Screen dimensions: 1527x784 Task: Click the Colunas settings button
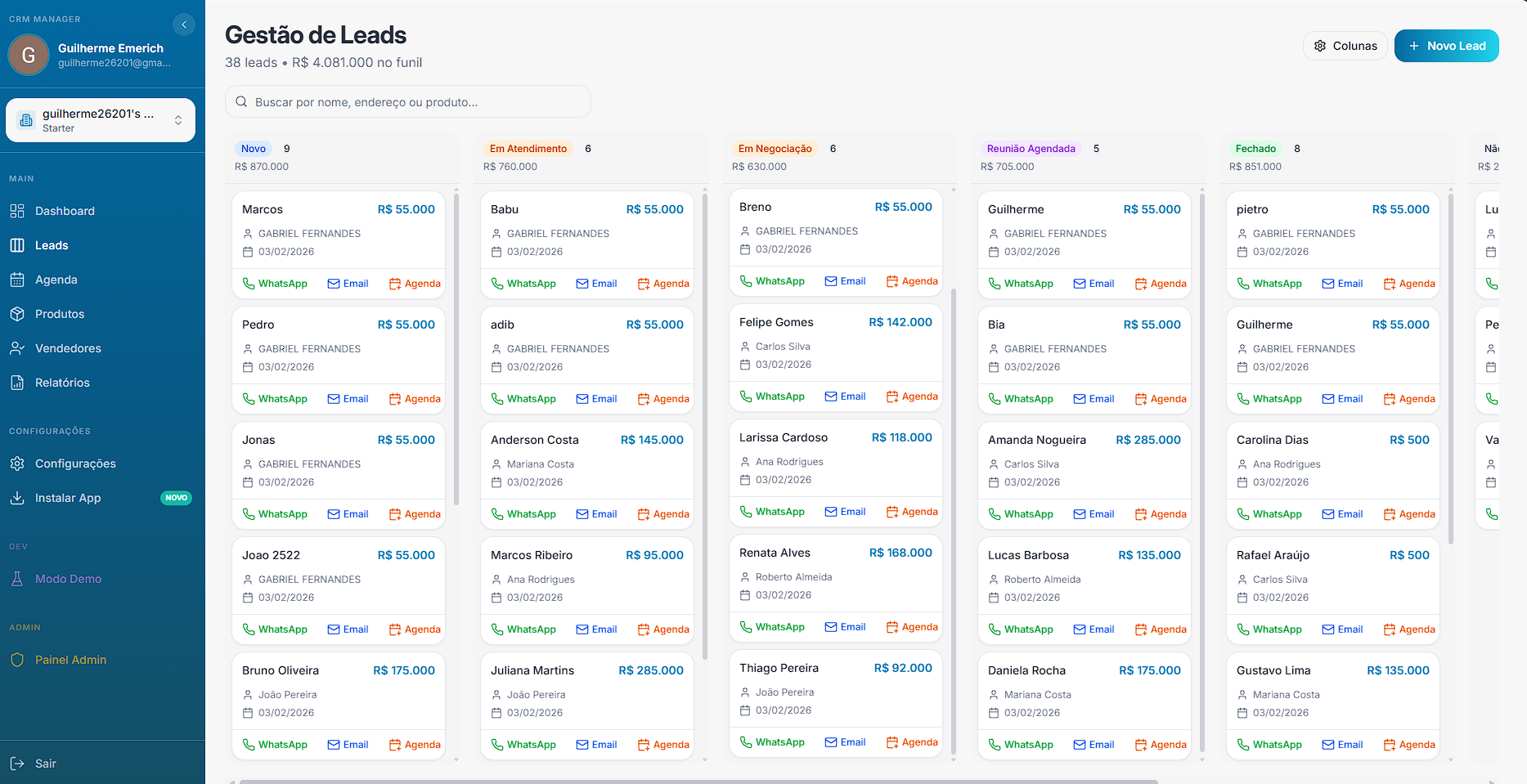coord(1345,46)
